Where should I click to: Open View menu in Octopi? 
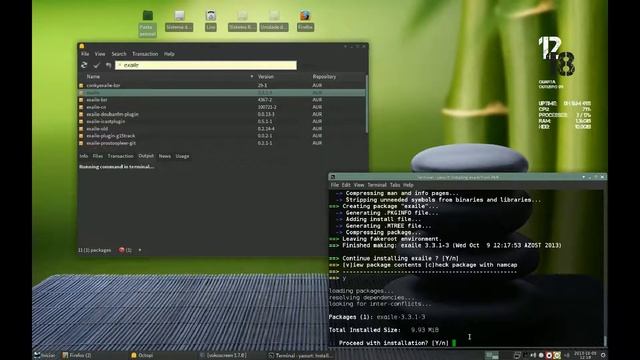[100, 54]
